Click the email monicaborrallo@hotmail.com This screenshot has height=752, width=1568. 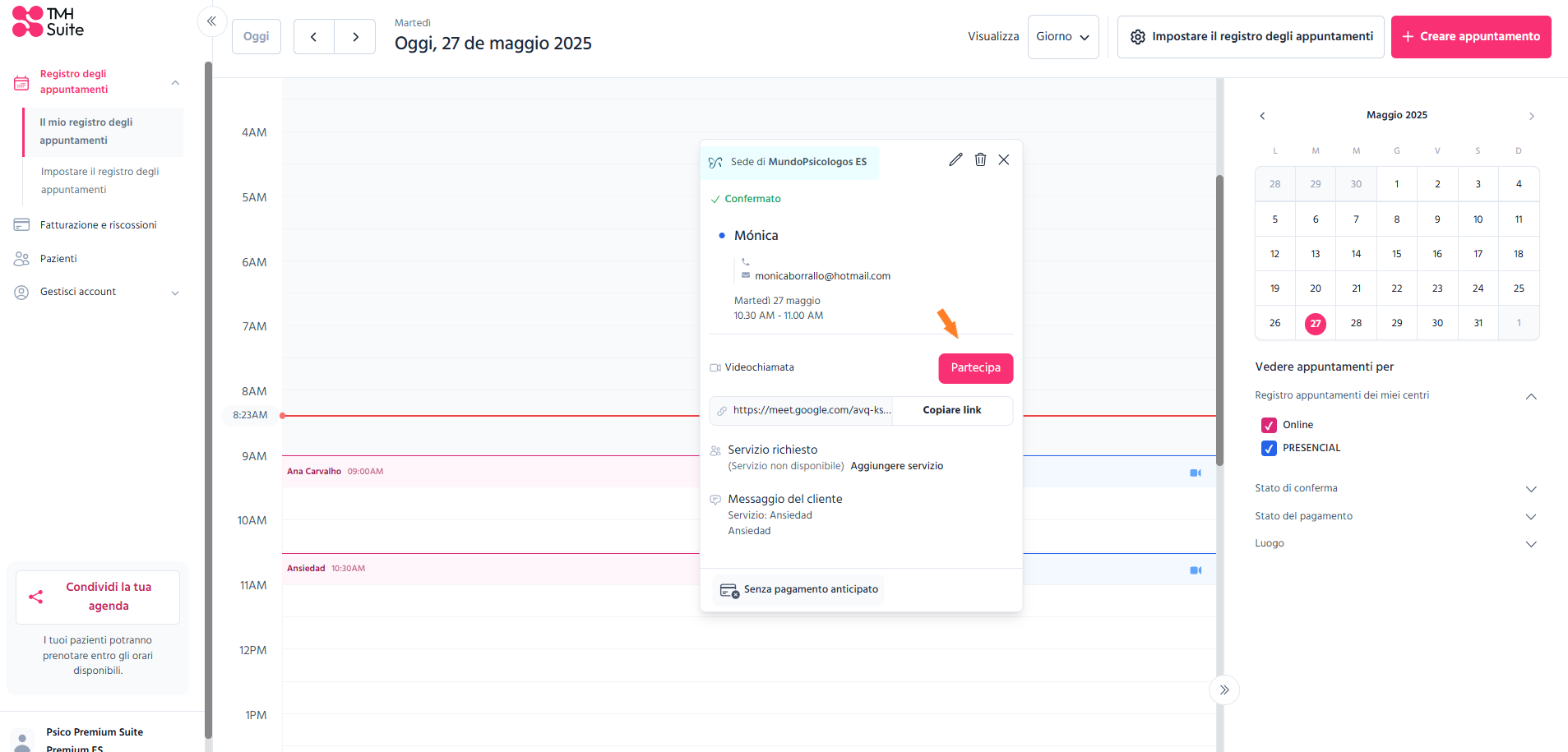(x=822, y=276)
